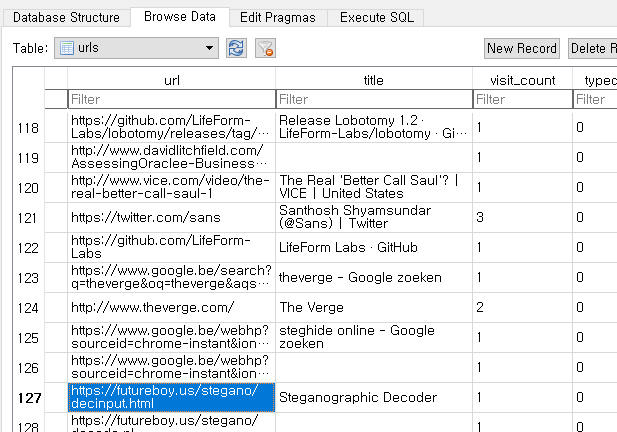Select row number 125 header

click(28, 338)
